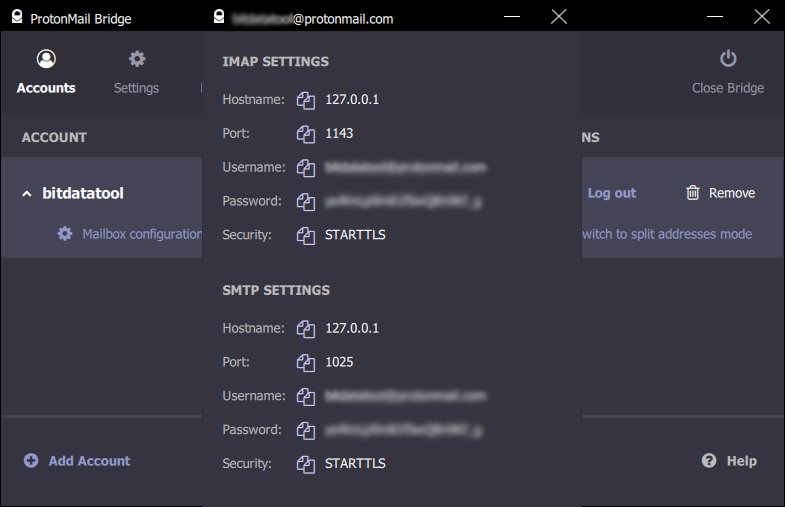
Task: Click the plus icon beside Add Account
Action: 31,460
